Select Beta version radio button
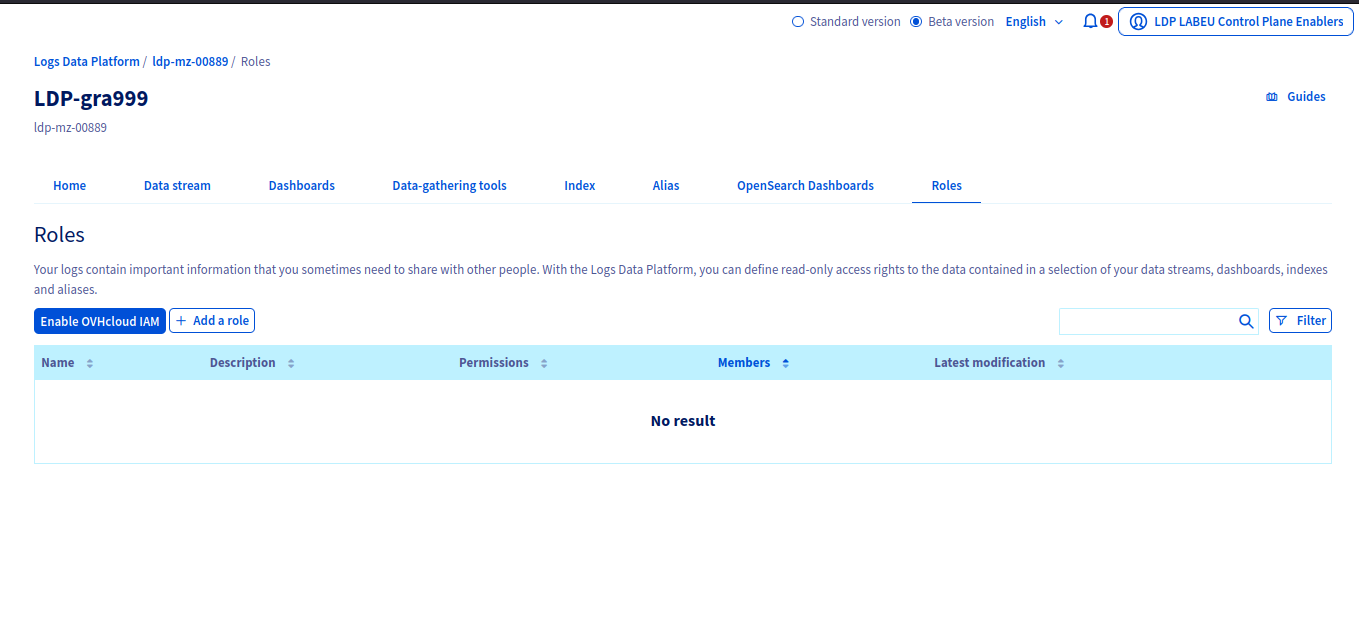 click(x=916, y=22)
